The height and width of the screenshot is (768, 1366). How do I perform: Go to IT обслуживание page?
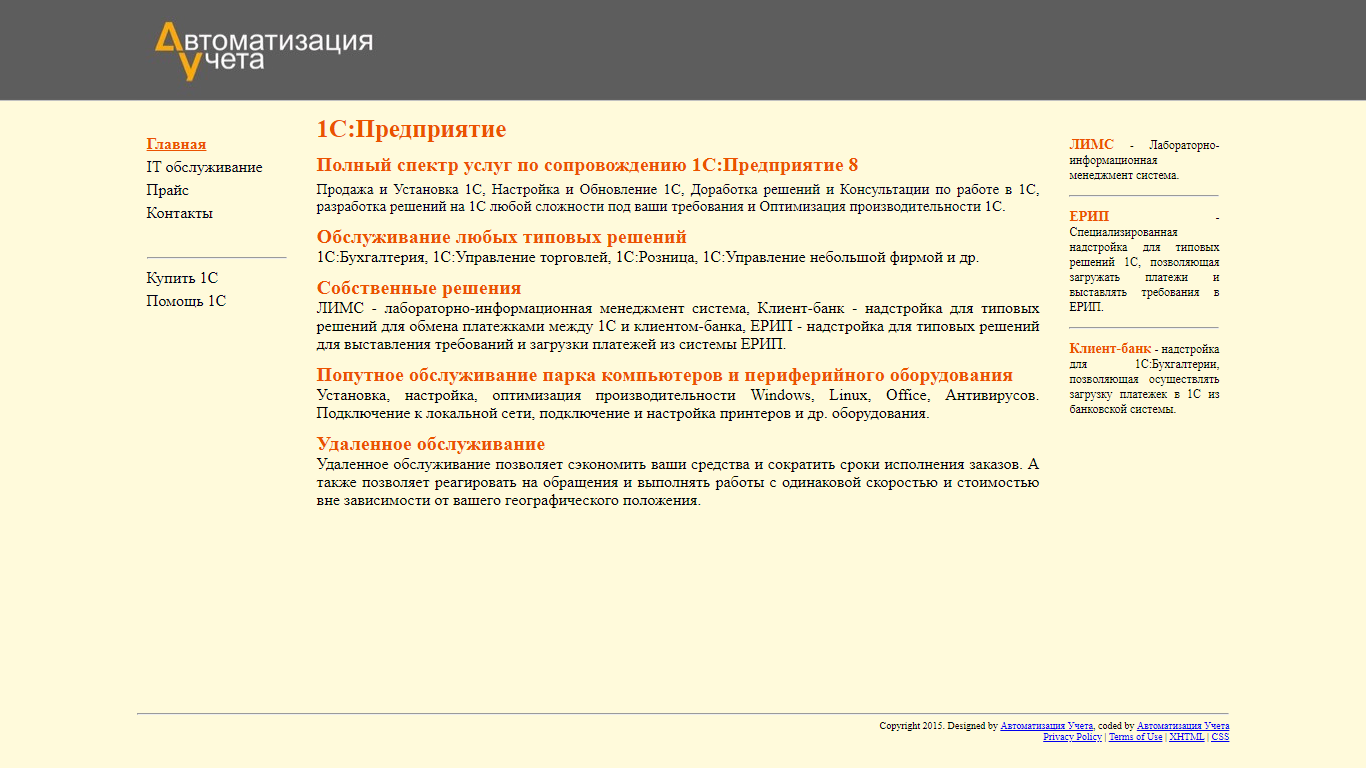tap(204, 167)
